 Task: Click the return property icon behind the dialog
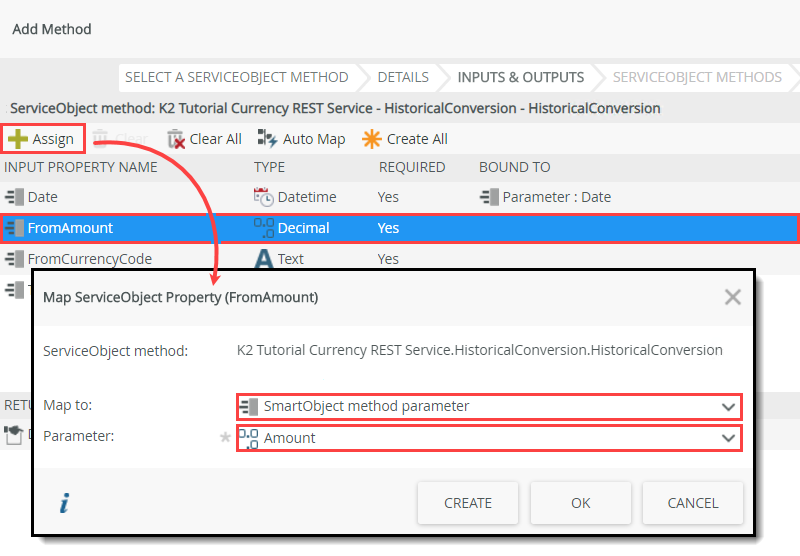coord(14,435)
